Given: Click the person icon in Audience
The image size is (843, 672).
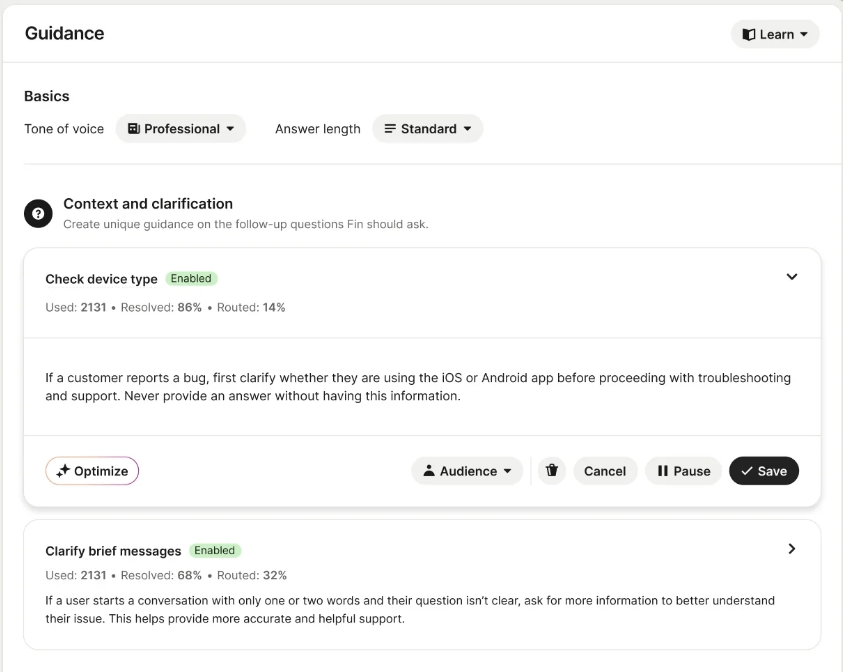Looking at the screenshot, I should click(x=429, y=471).
